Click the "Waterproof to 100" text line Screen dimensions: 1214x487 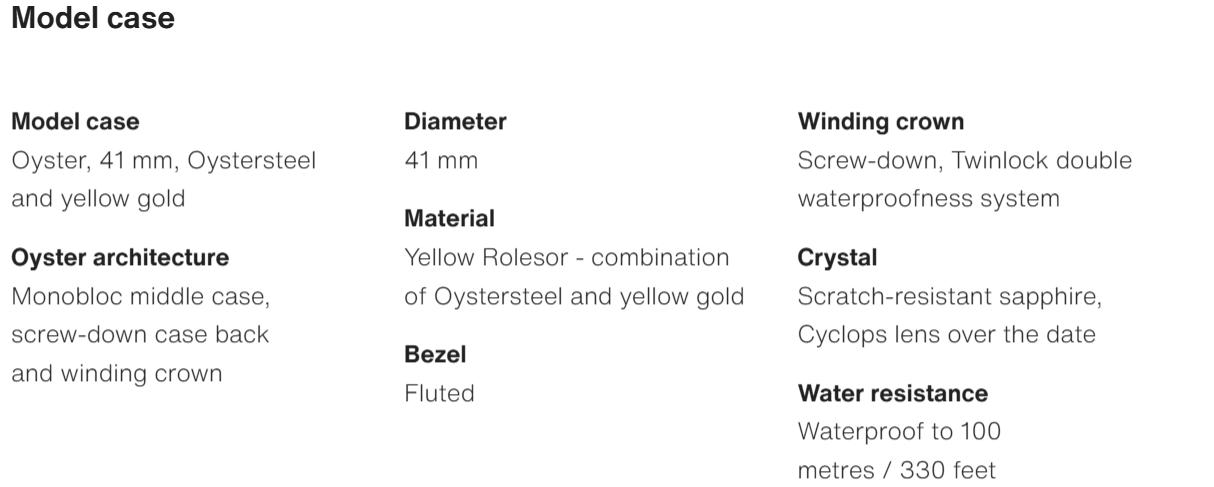click(x=899, y=431)
